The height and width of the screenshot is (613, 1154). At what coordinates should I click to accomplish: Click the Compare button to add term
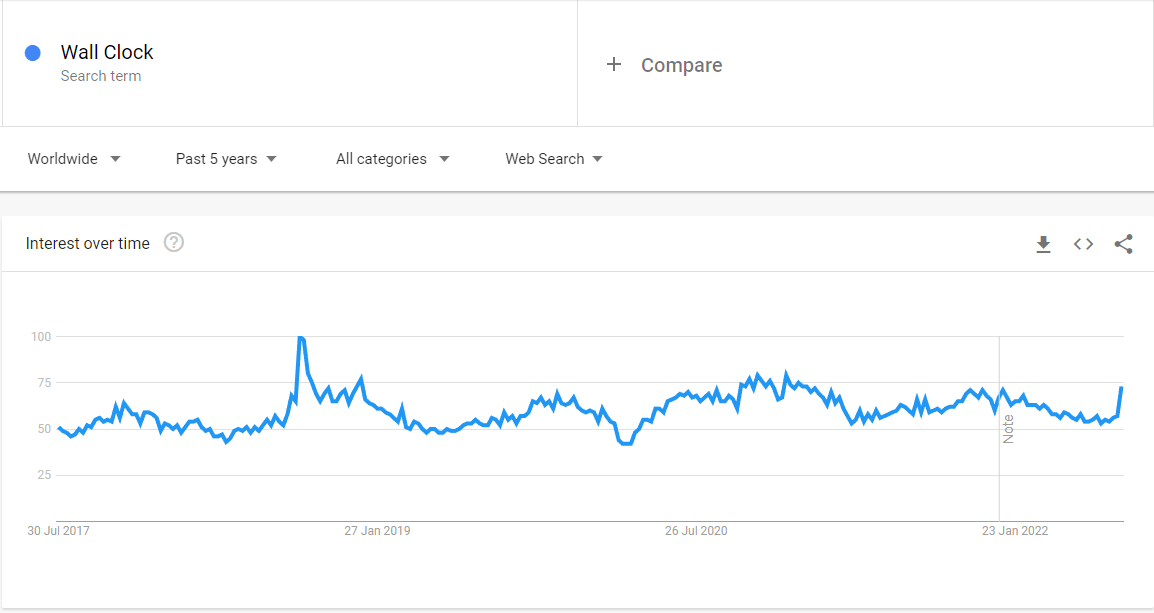665,65
